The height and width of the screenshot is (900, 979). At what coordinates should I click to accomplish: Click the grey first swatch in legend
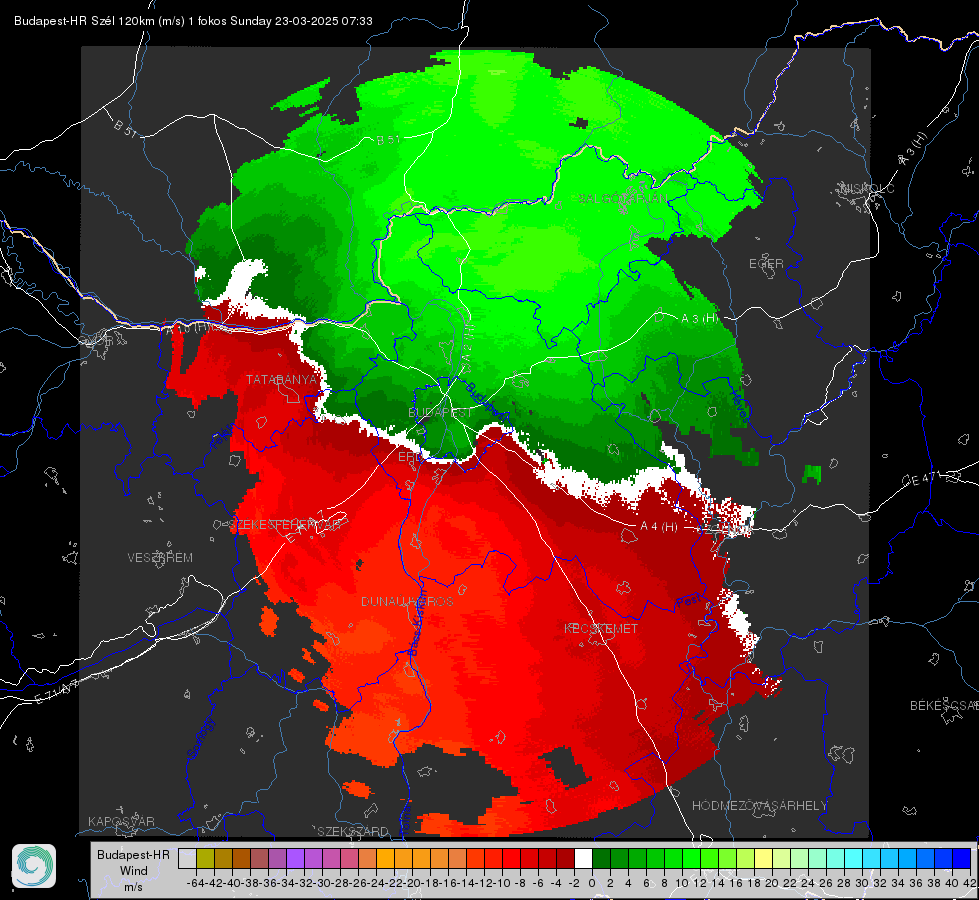(187, 859)
